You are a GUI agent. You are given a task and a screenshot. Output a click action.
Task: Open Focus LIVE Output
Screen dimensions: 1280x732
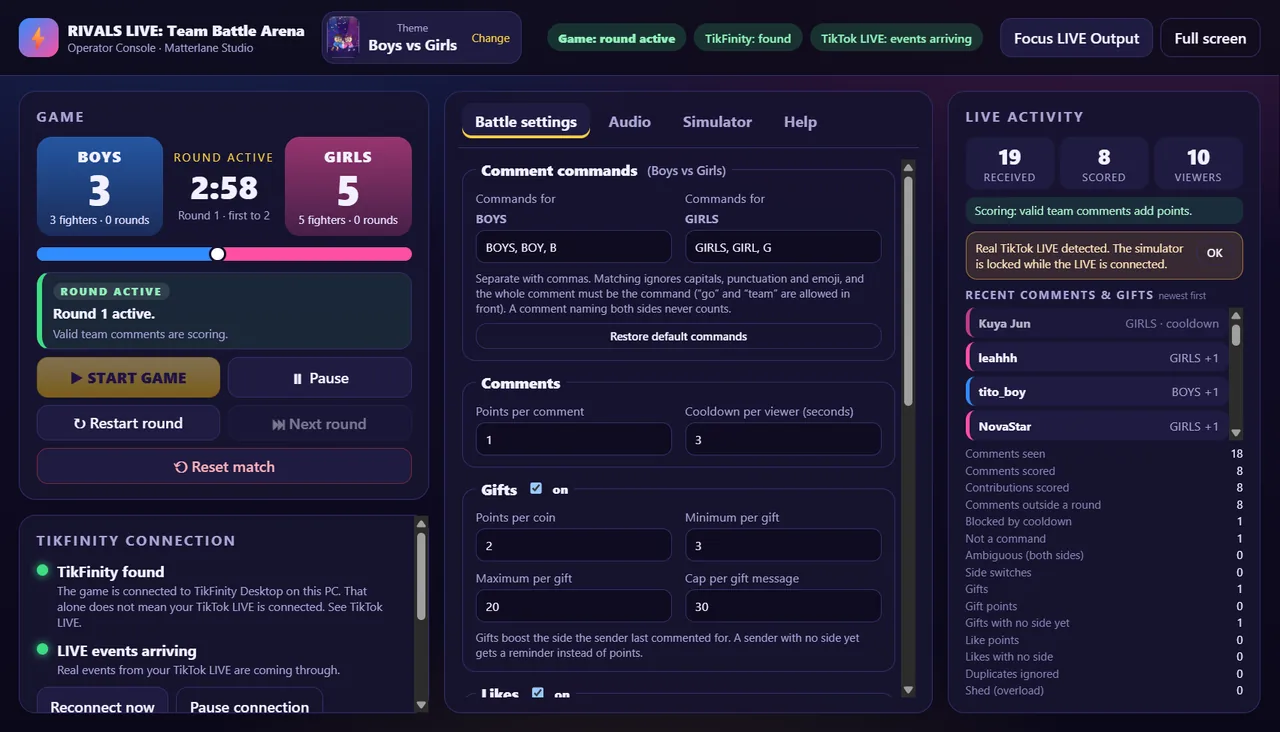[1076, 38]
